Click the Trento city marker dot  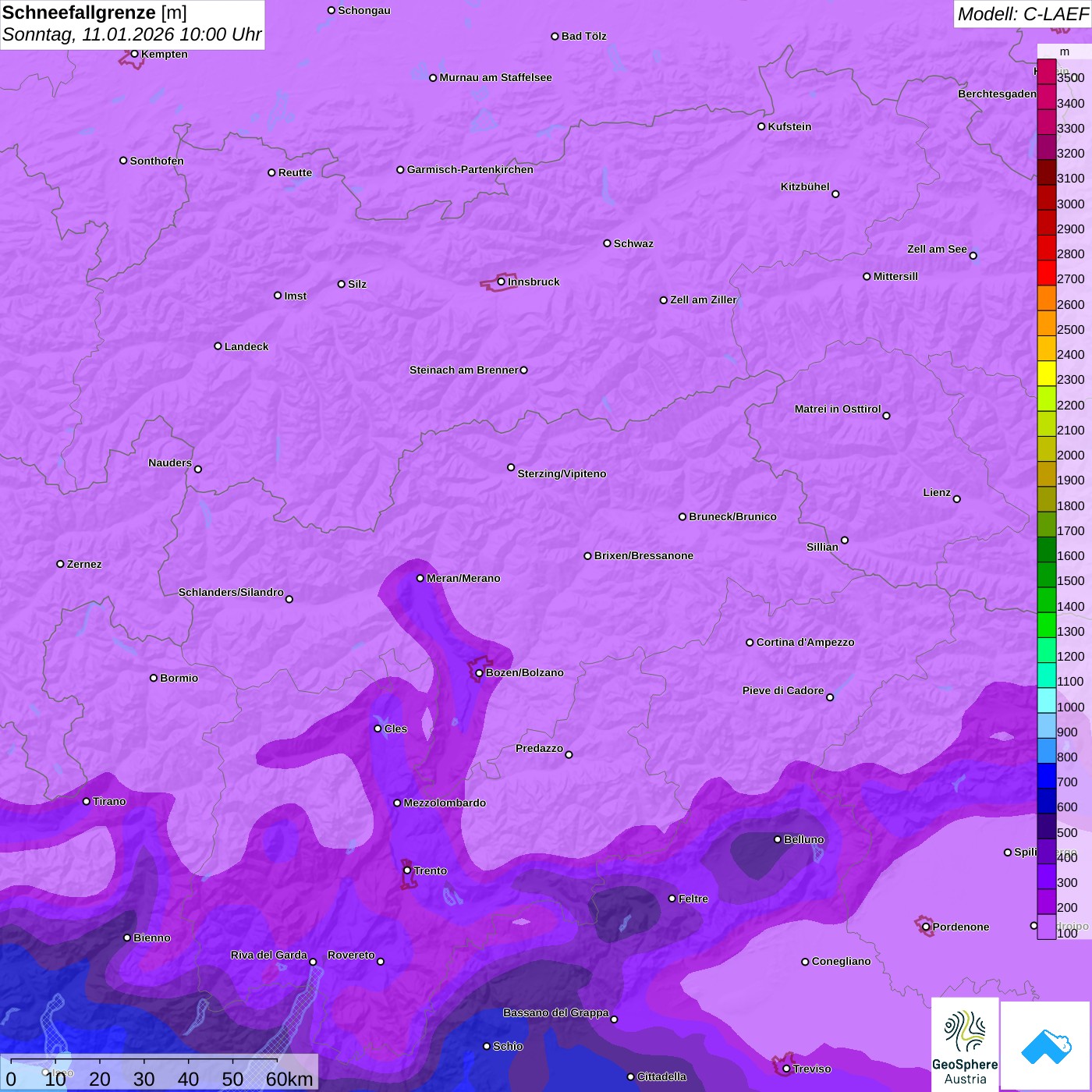click(407, 870)
